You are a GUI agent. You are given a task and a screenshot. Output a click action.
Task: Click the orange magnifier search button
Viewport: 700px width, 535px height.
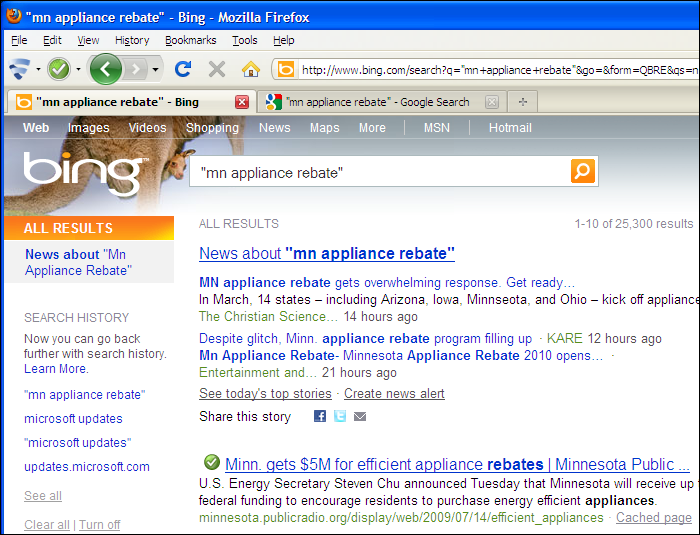583,171
